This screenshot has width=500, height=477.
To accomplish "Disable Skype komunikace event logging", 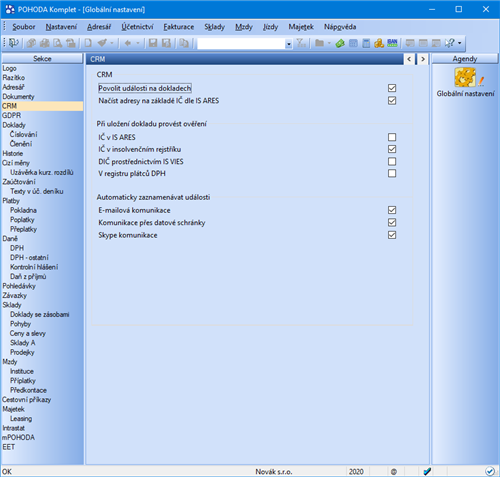I will point(392,235).
